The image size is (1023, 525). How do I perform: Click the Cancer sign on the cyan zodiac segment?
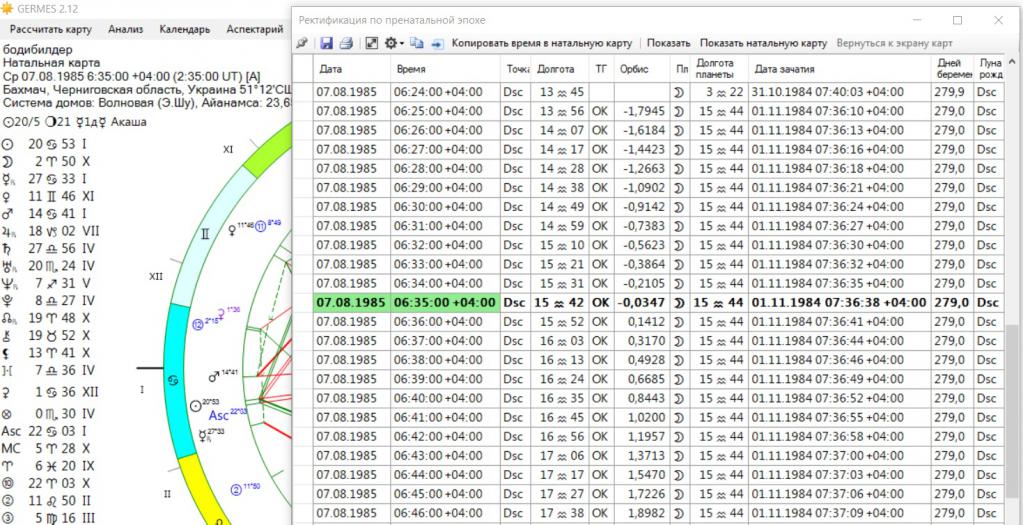pos(174,381)
